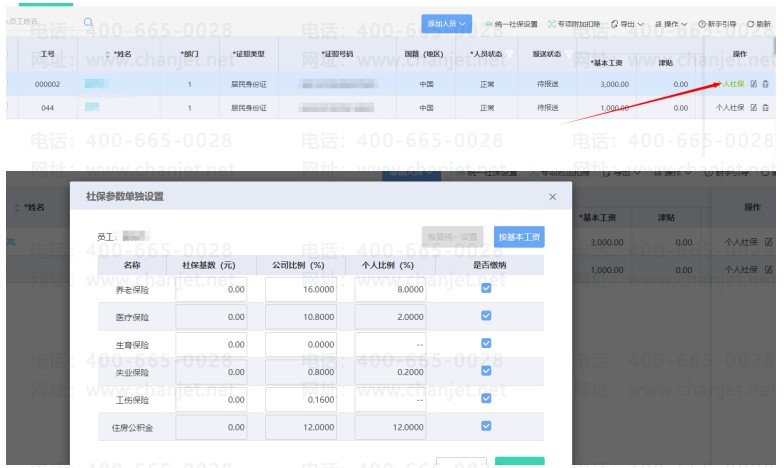Toggle 医疗保险 payment checkbox

click(486, 316)
